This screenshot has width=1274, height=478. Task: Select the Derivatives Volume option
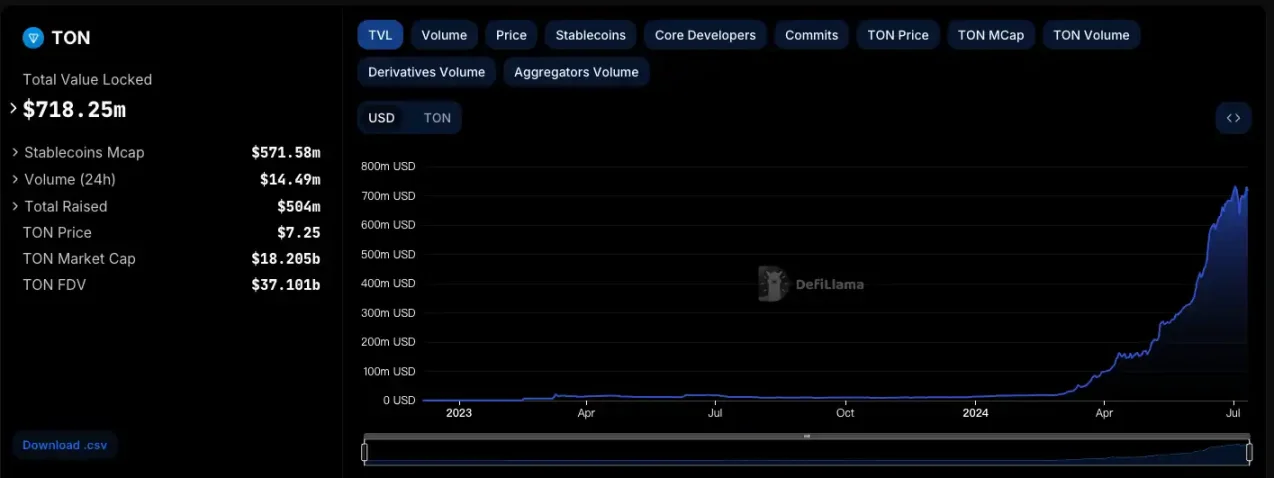426,72
